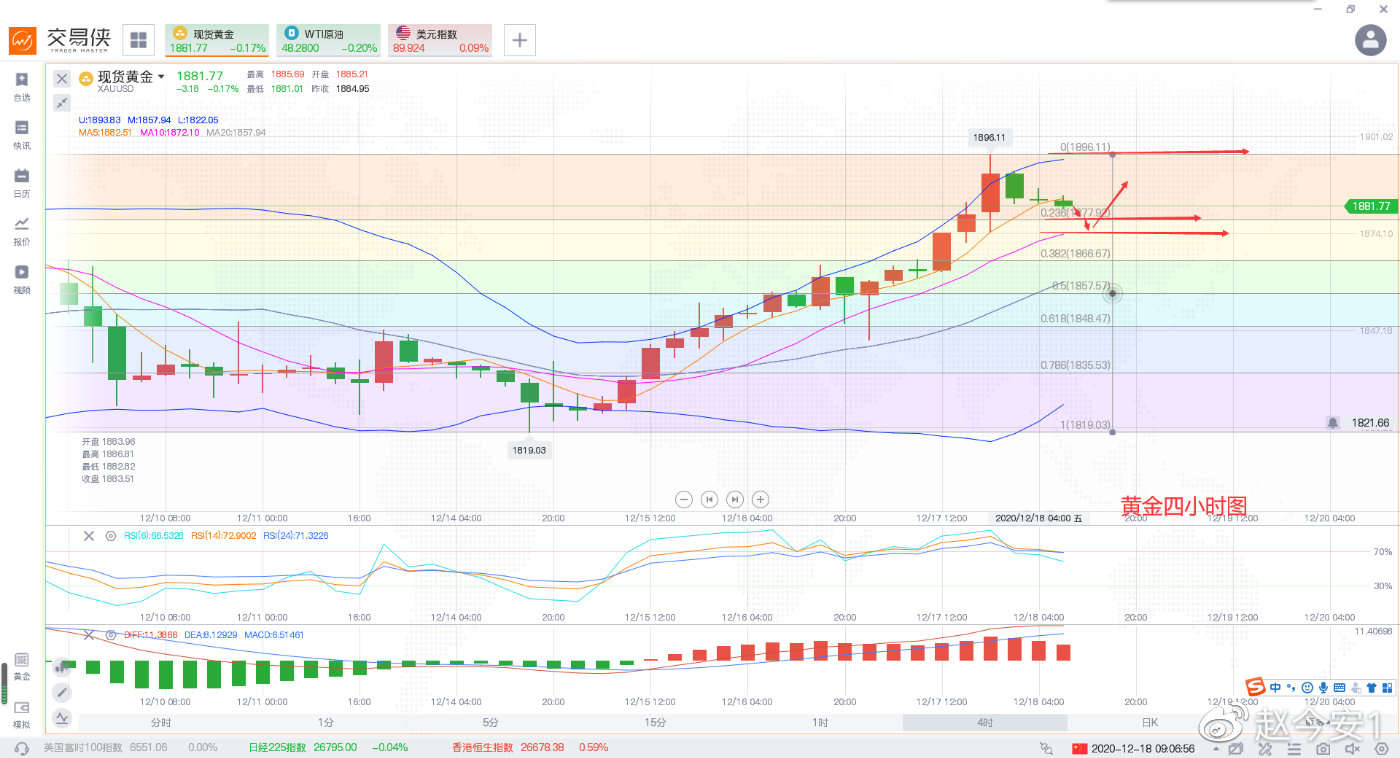The width and height of the screenshot is (1400, 758).
Task: Switch to the 美元指数 instrument tab
Action: (x=440, y=40)
